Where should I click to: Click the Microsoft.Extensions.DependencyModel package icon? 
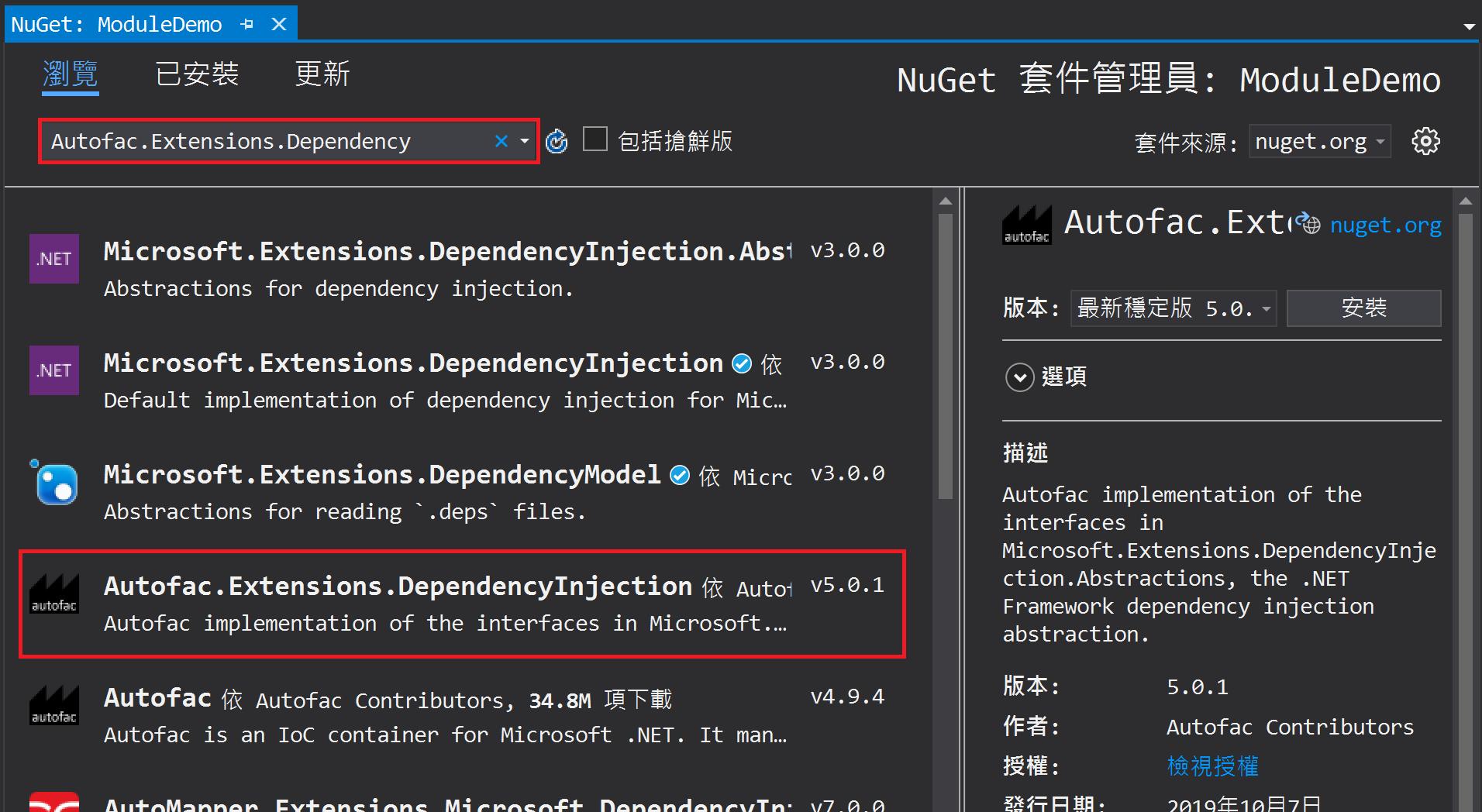tap(54, 483)
